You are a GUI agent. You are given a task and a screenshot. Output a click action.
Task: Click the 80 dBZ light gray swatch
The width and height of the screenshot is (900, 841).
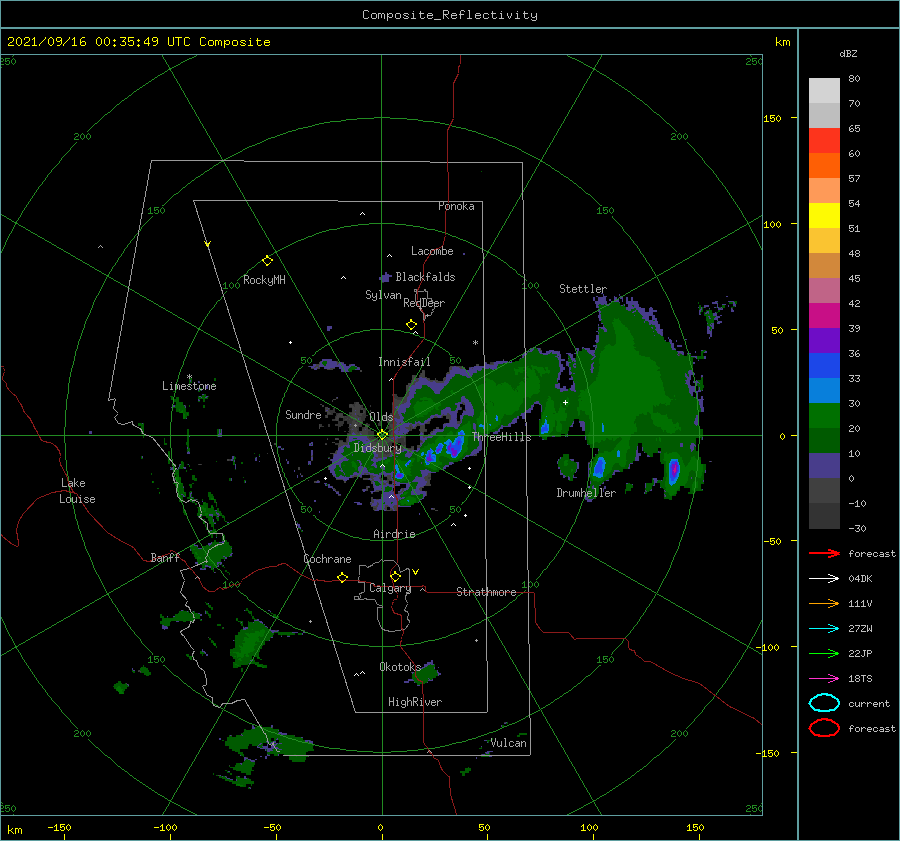point(824,91)
